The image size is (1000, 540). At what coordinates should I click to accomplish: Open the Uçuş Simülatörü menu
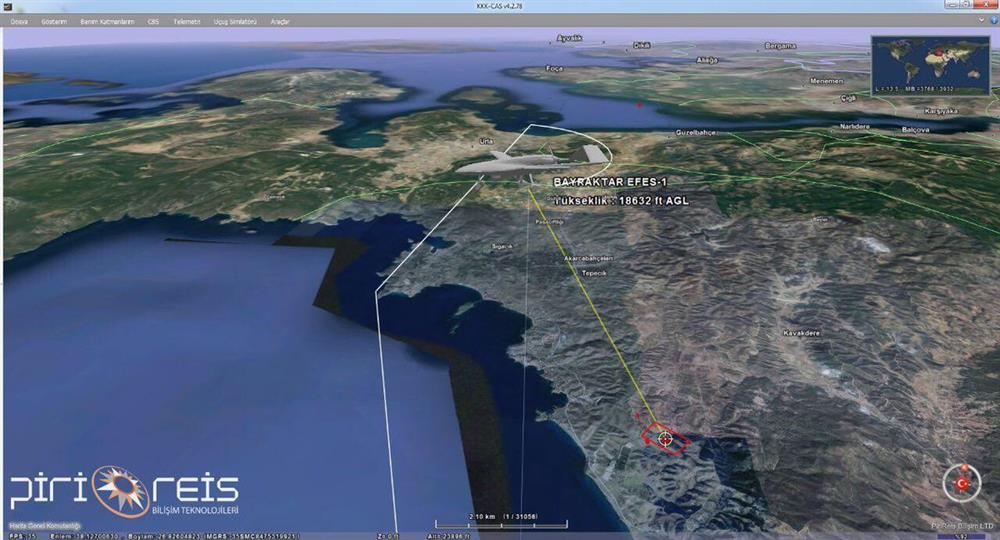click(236, 20)
